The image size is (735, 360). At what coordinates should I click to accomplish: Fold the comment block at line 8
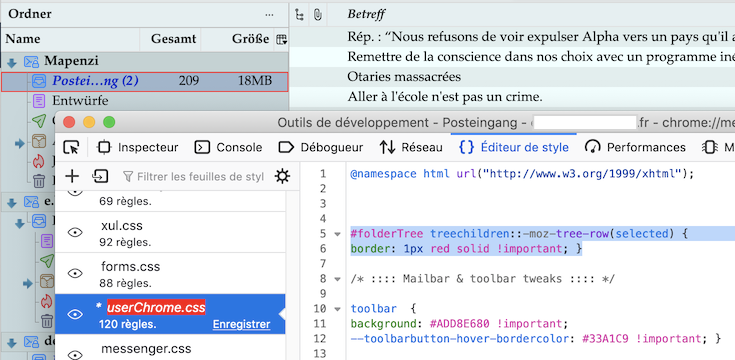click(338, 279)
